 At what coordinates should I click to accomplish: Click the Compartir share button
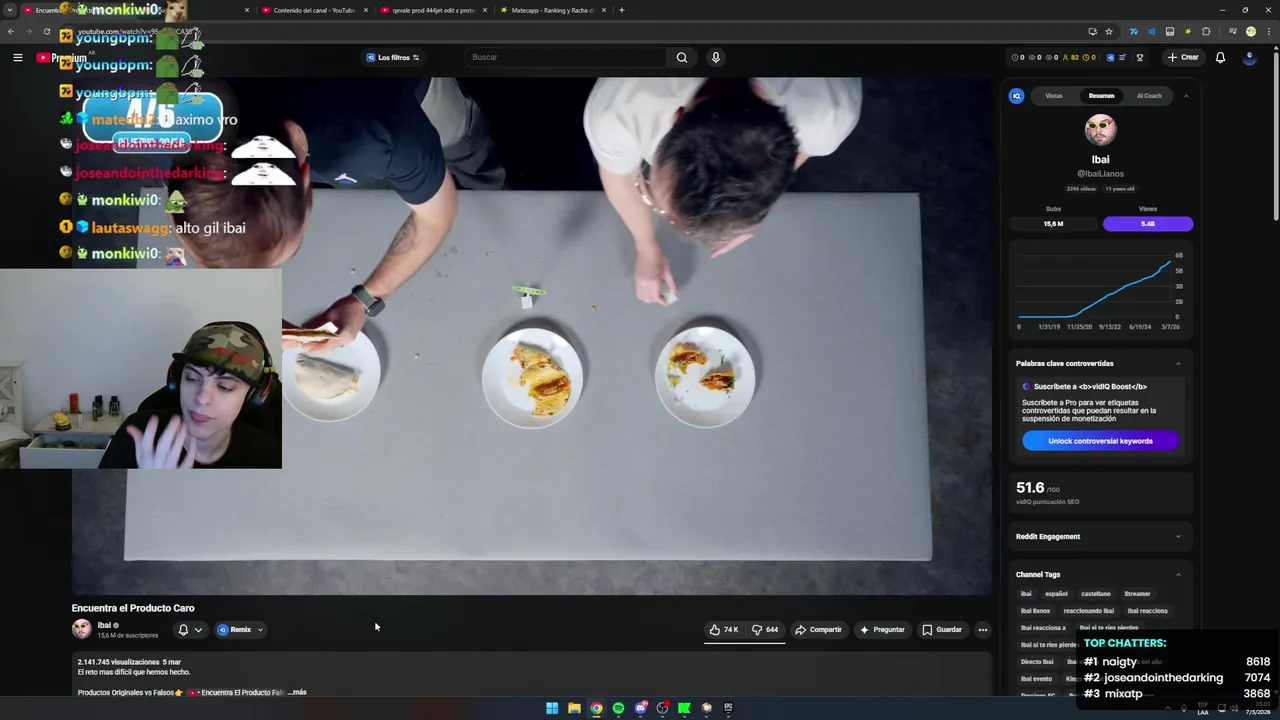pyautogui.click(x=818, y=630)
